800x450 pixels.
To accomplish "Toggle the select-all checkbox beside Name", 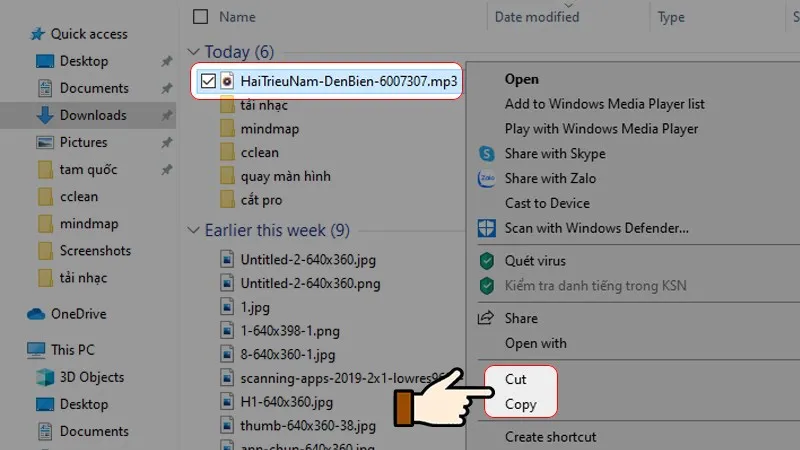I will coord(201,17).
